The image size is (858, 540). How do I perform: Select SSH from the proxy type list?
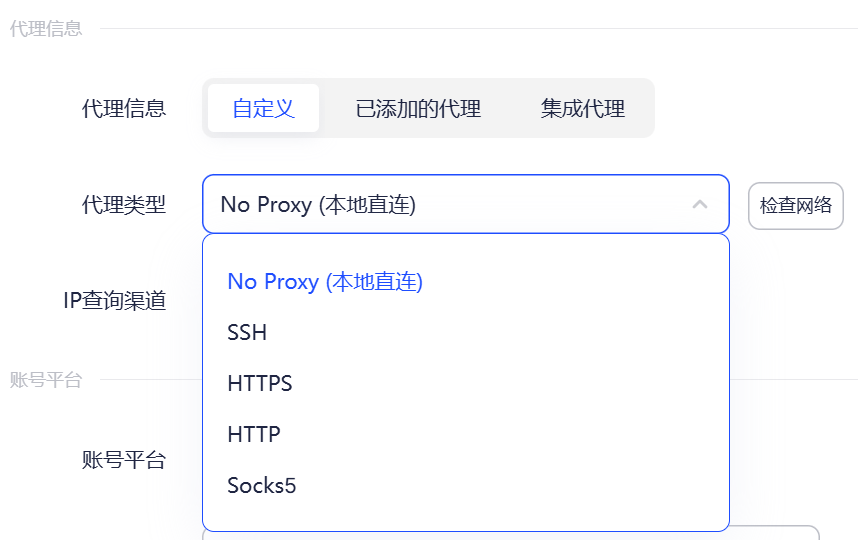(247, 333)
